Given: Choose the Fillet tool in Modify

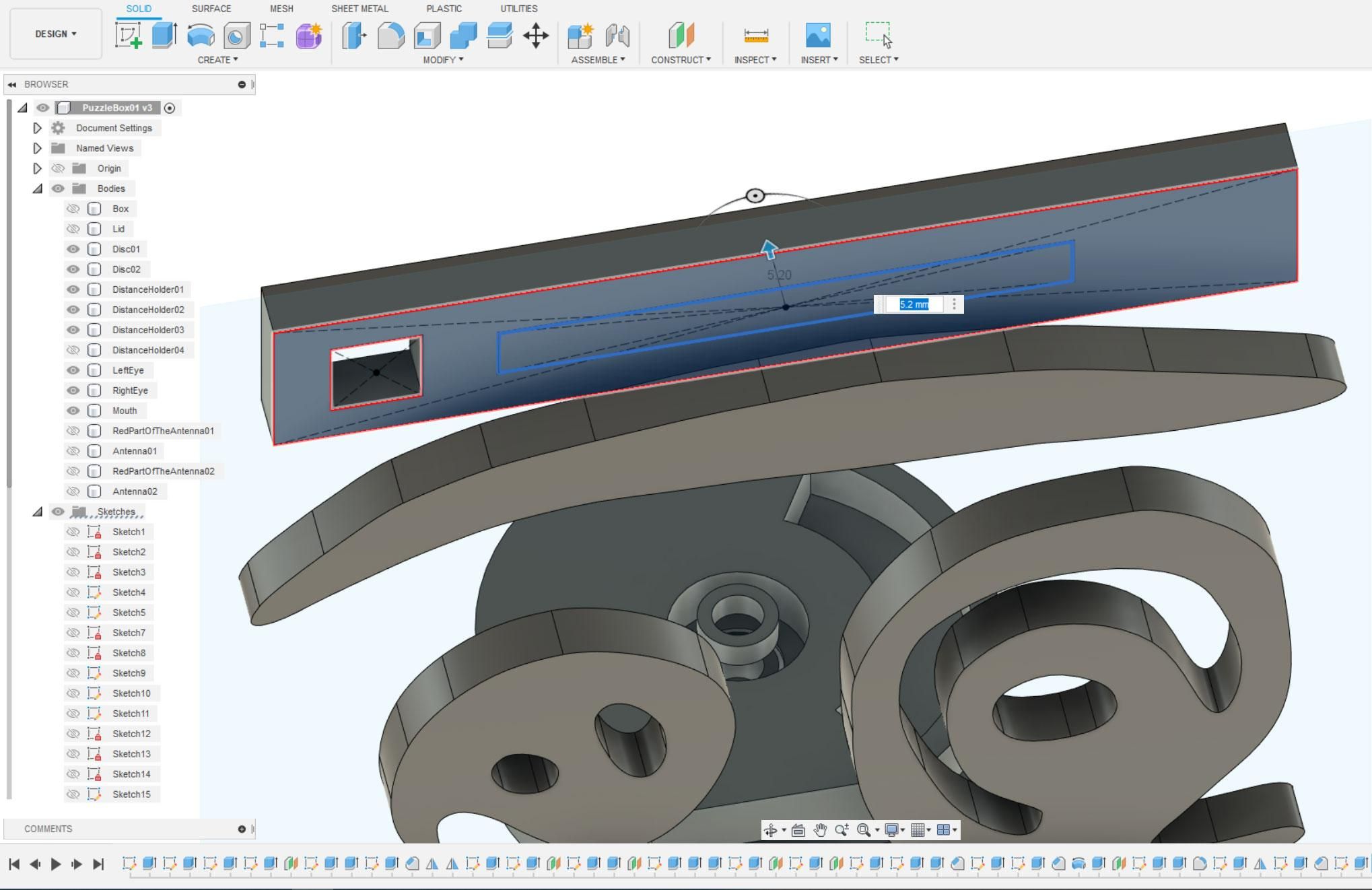Looking at the screenshot, I should tap(390, 35).
